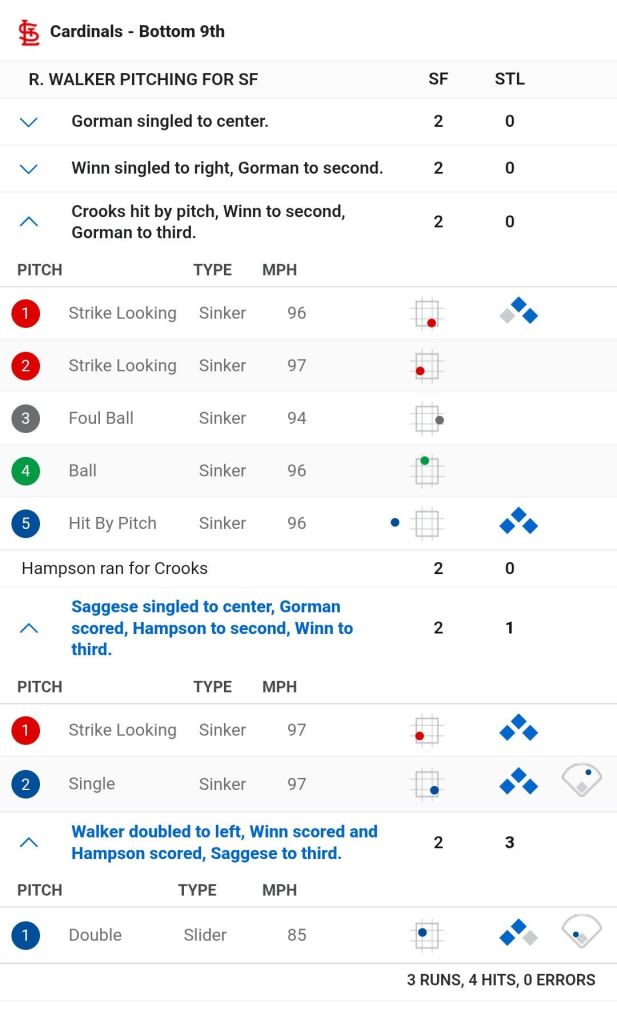Click the Cardinals - Bottom 9th header
Image resolution: width=617 pixels, height=1023 pixels.
click(137, 32)
